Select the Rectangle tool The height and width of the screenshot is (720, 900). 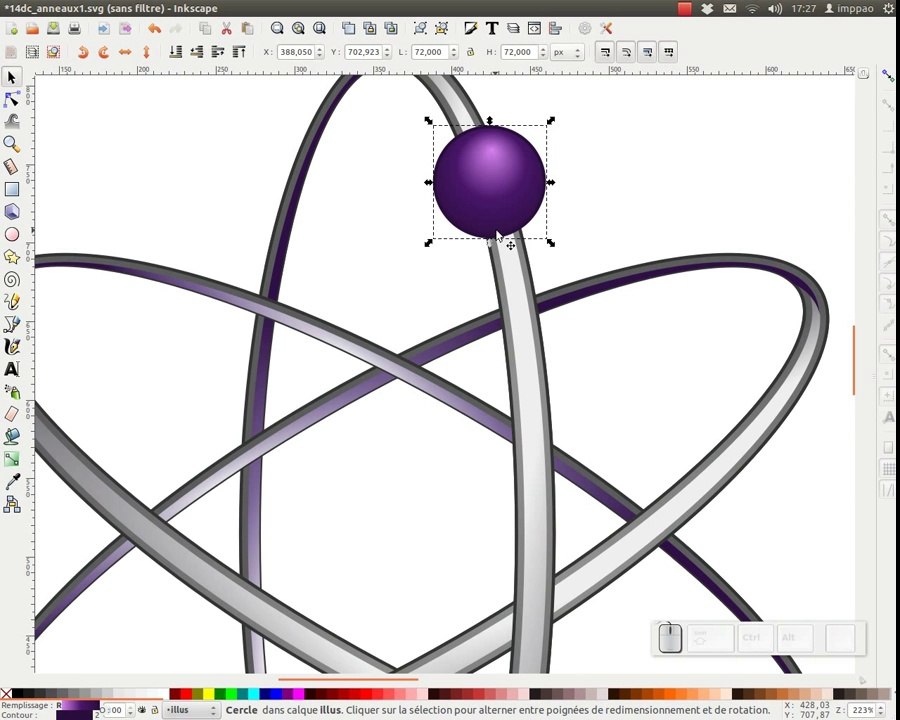coord(11,189)
